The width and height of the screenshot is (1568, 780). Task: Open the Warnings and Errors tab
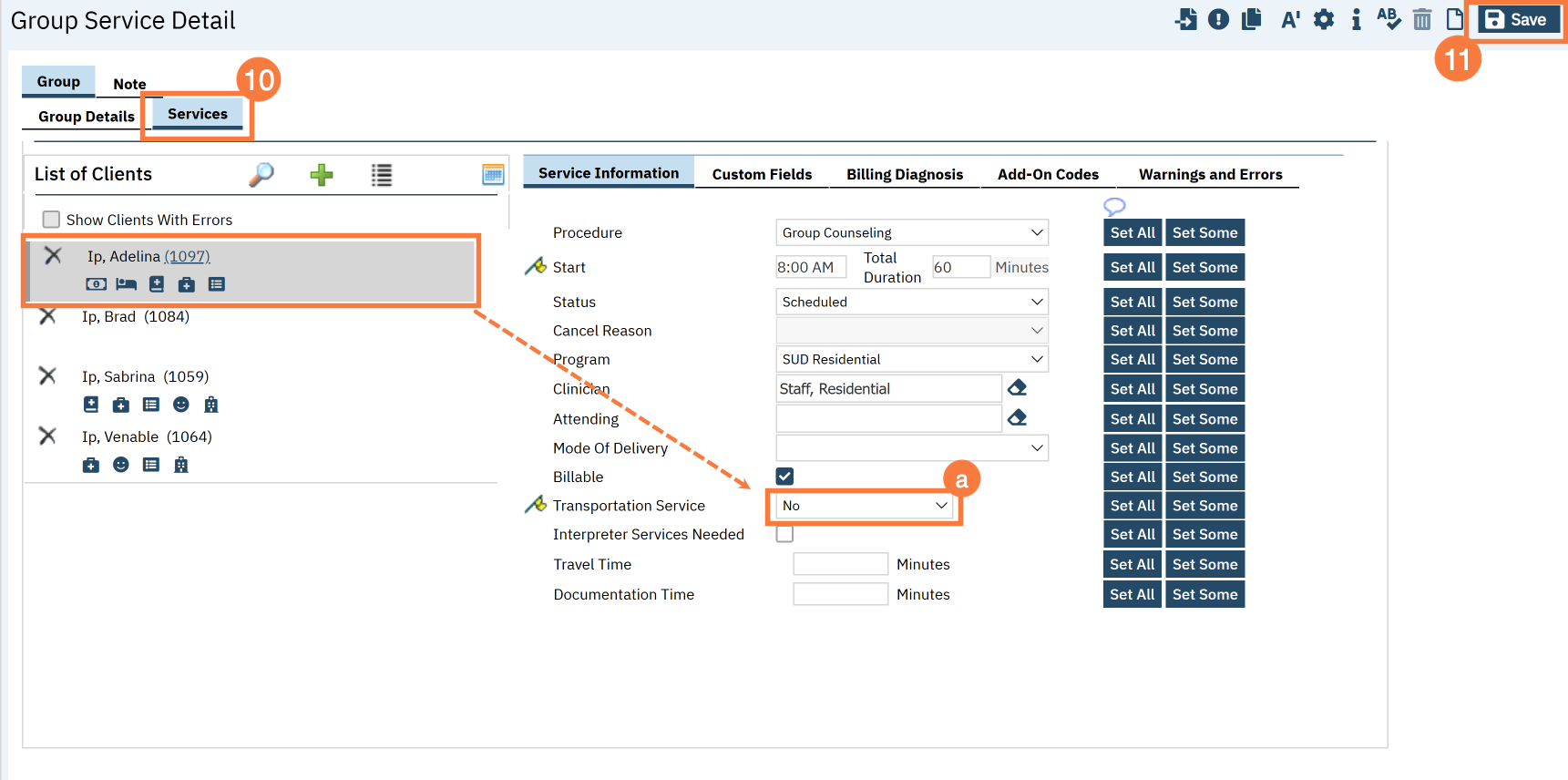pos(1210,174)
